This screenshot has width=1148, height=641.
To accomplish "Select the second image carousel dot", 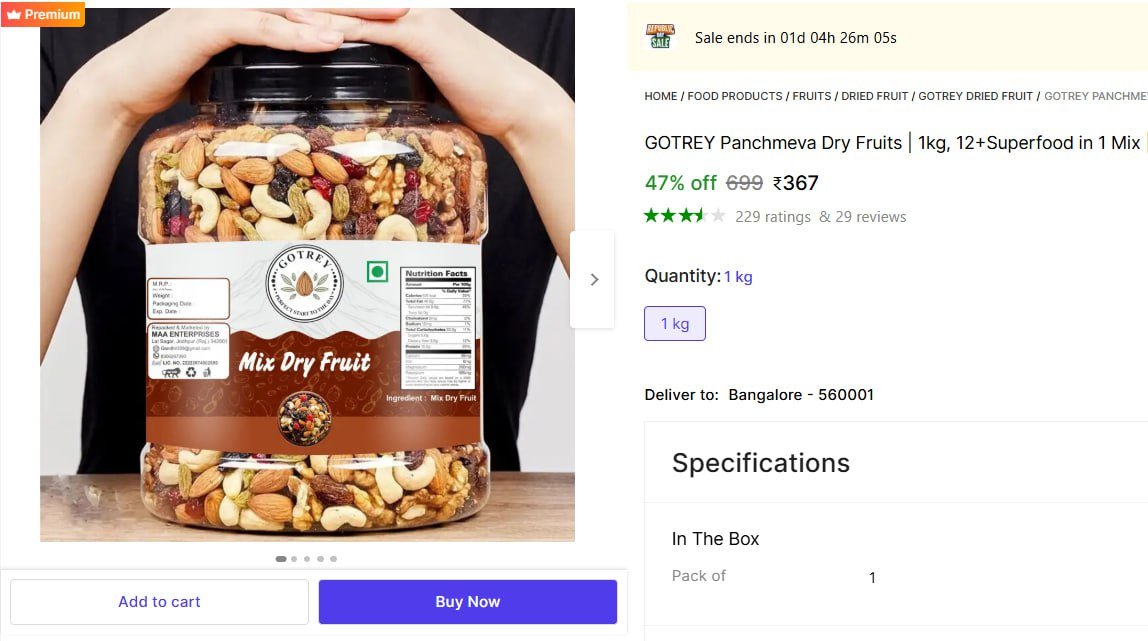I will pos(294,559).
